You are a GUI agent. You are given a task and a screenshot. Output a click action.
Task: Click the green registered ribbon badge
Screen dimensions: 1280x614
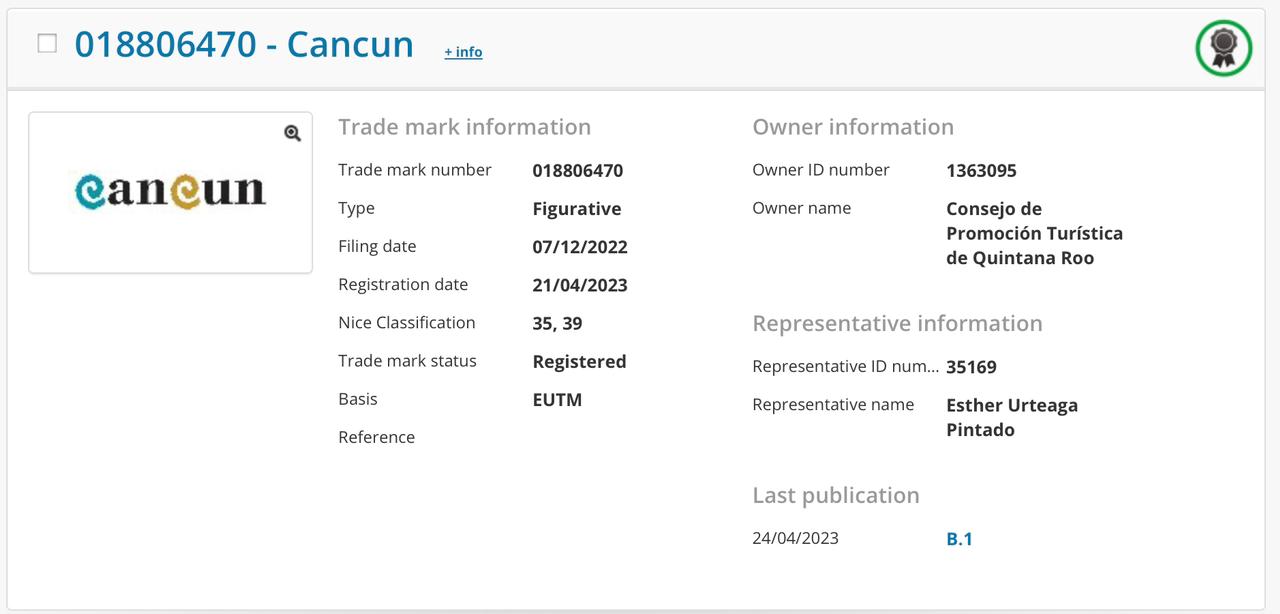[1223, 47]
